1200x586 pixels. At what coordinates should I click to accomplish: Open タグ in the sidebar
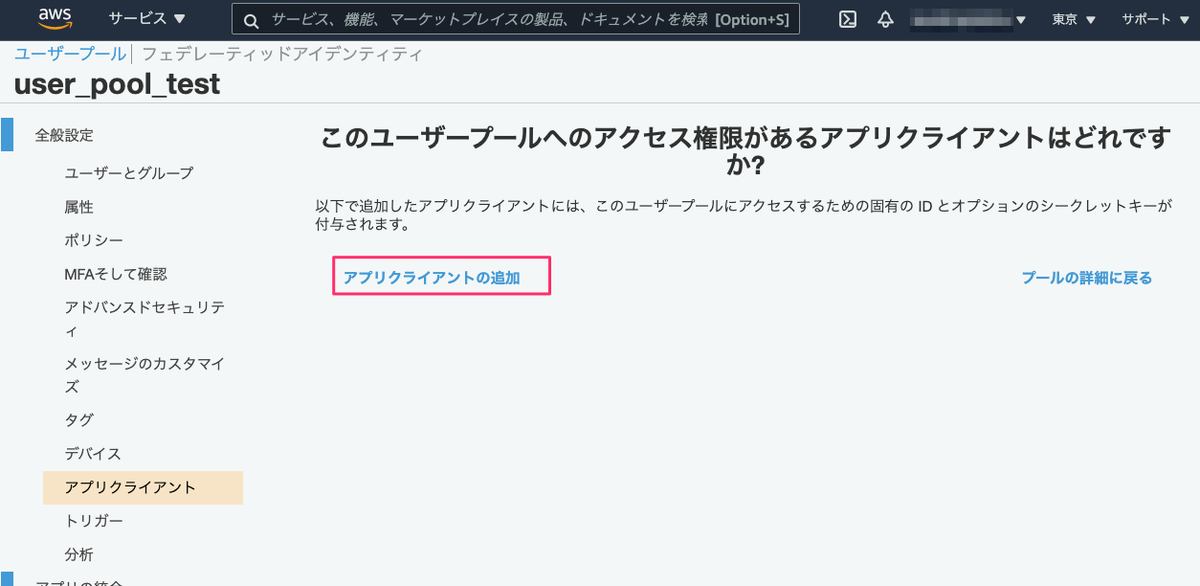click(79, 419)
